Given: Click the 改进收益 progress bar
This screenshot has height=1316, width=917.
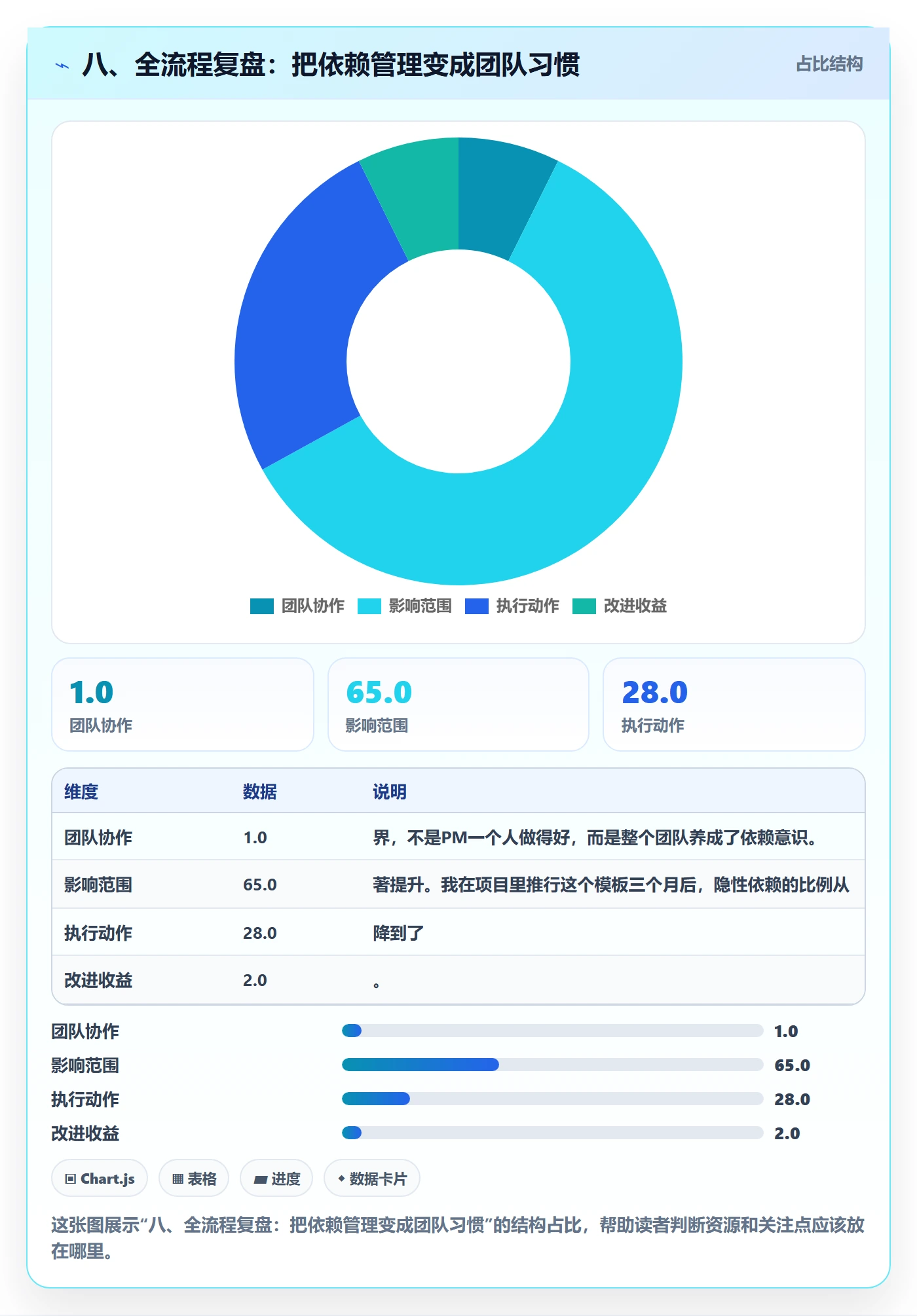Looking at the screenshot, I should pos(552,1133).
